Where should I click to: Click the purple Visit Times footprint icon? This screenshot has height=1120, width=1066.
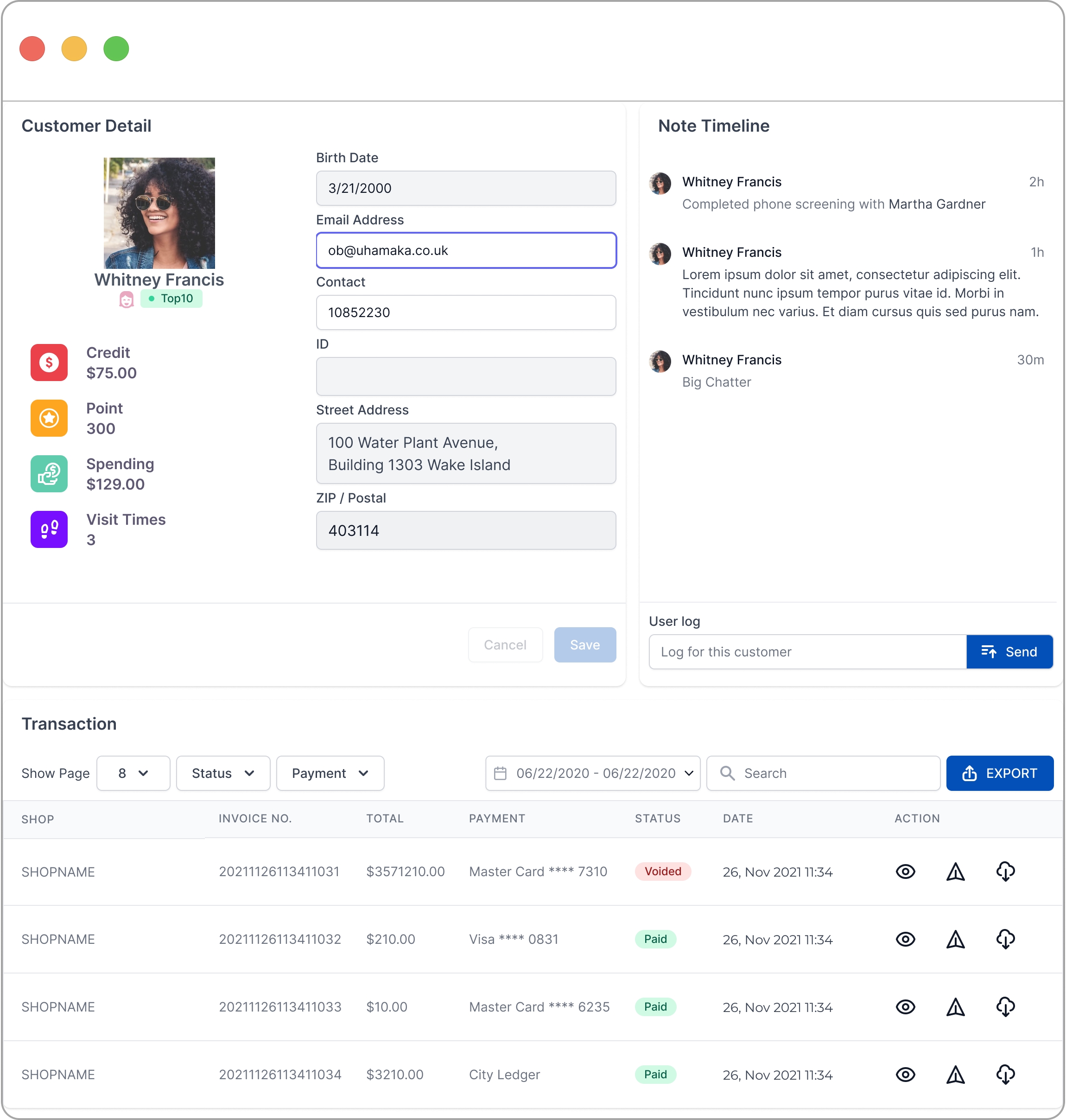[x=49, y=529]
